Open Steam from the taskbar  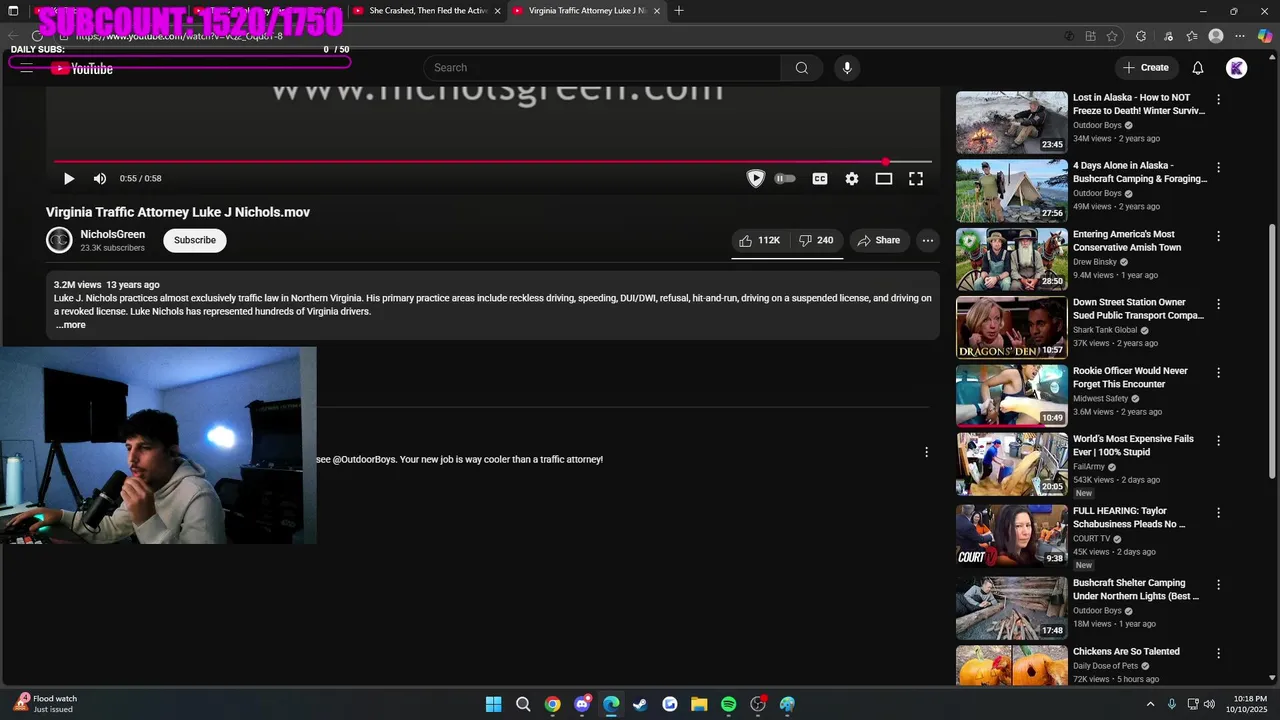pos(640,704)
